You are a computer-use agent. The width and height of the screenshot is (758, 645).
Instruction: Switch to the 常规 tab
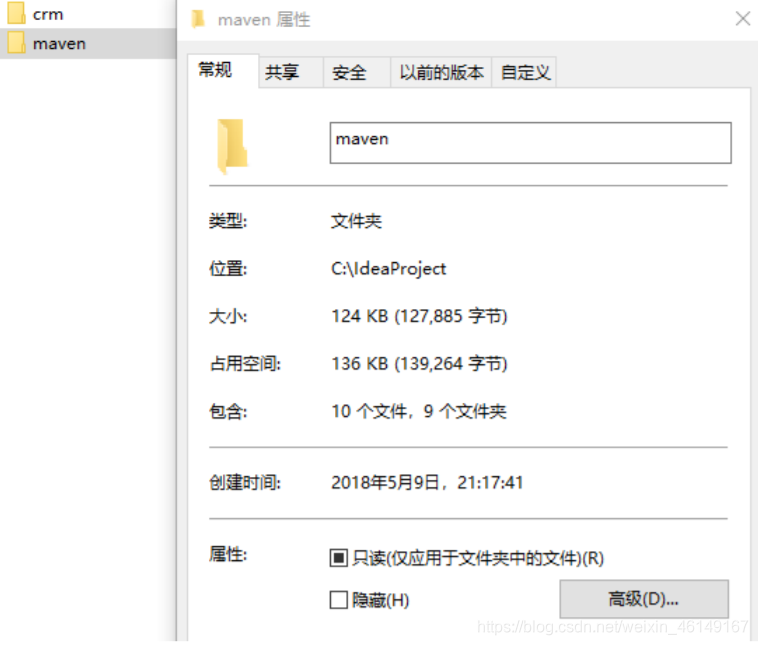tap(223, 71)
